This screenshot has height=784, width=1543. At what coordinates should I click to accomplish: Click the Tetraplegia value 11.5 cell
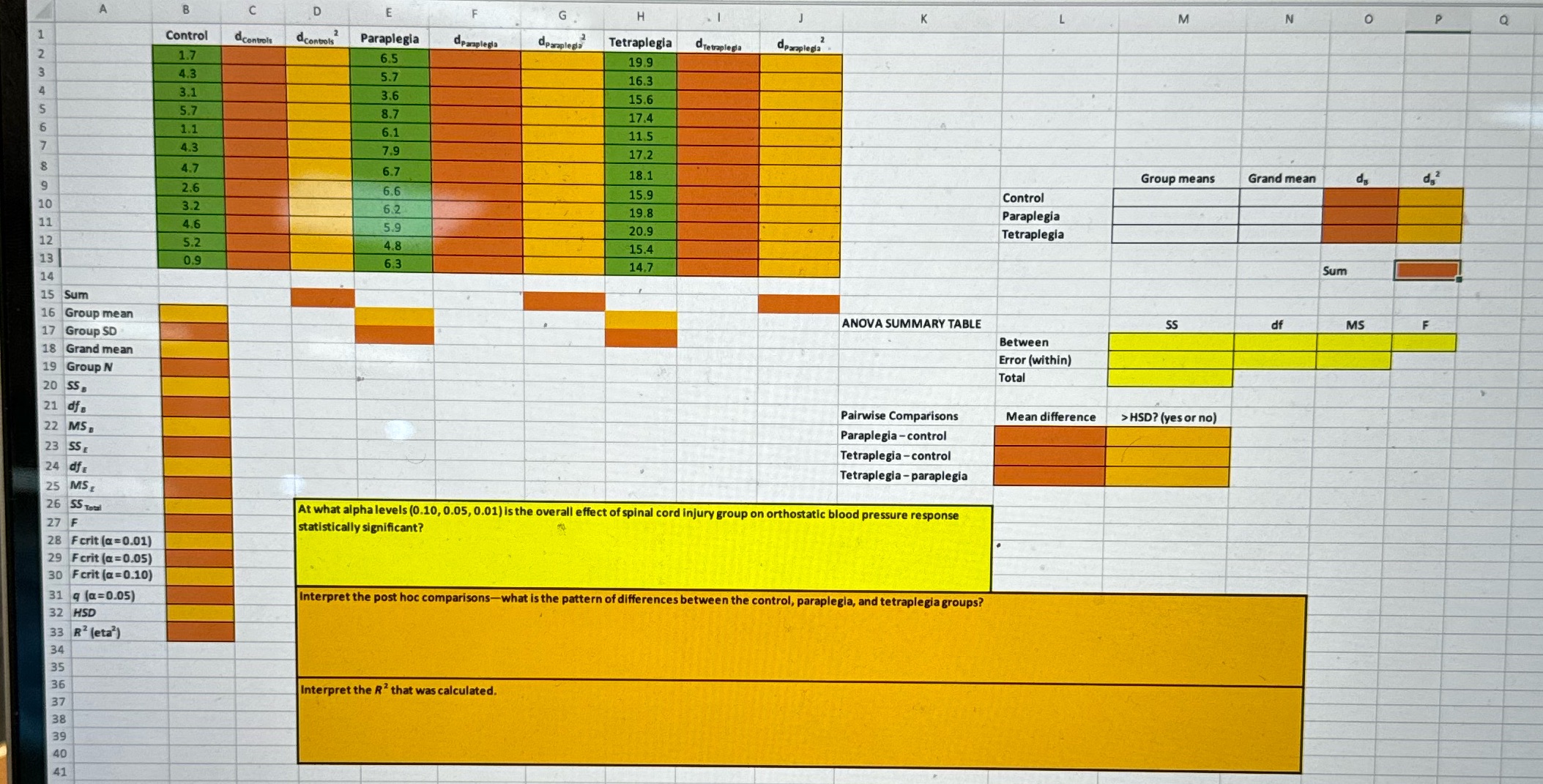641,136
